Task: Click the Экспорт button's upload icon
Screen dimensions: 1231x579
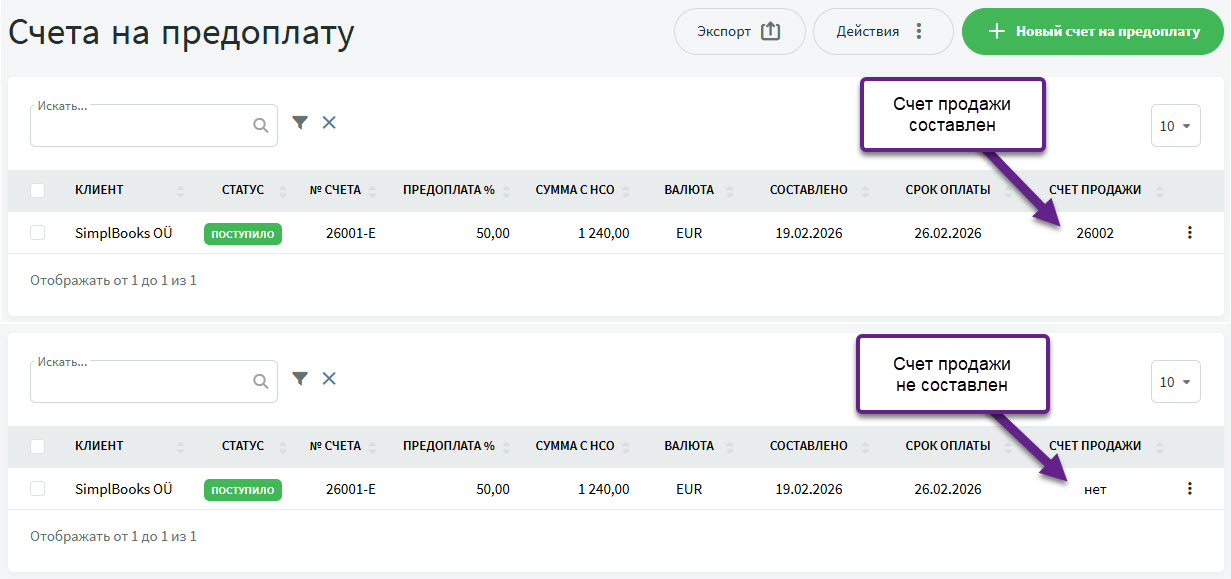Action: pos(770,31)
